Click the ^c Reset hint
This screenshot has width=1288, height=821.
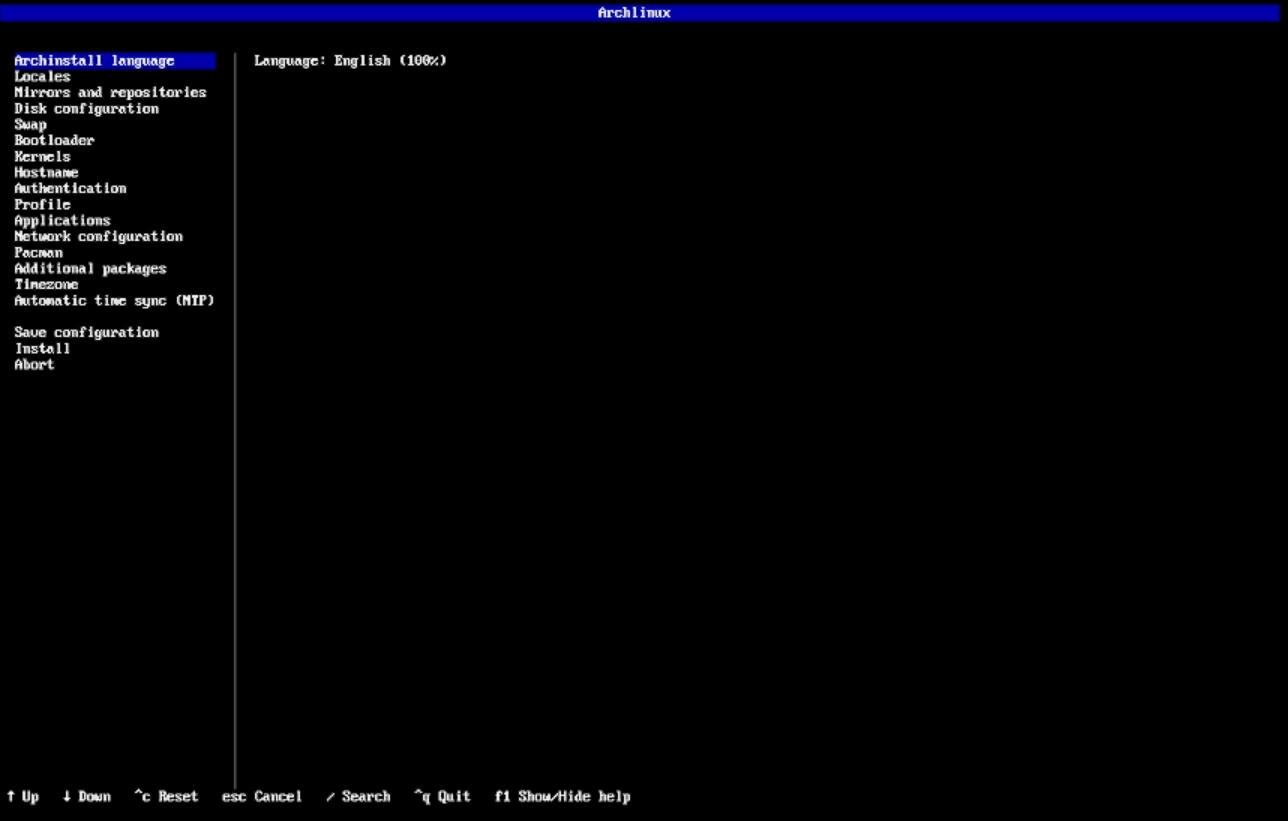point(166,797)
